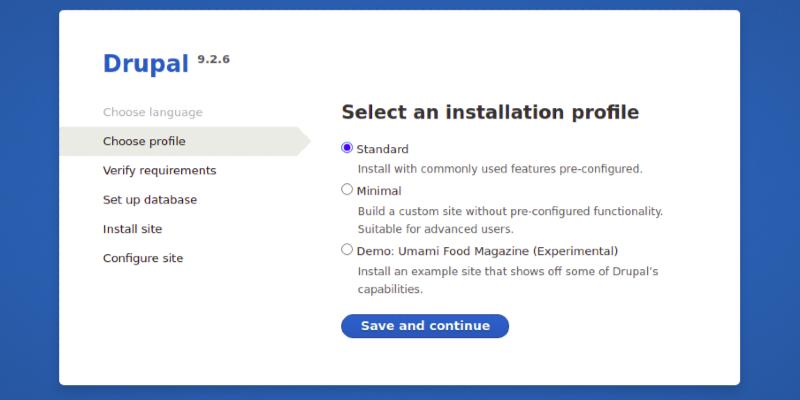This screenshot has height=400, width=800.
Task: Click the "Minimal" option label text
Action: tap(379, 190)
